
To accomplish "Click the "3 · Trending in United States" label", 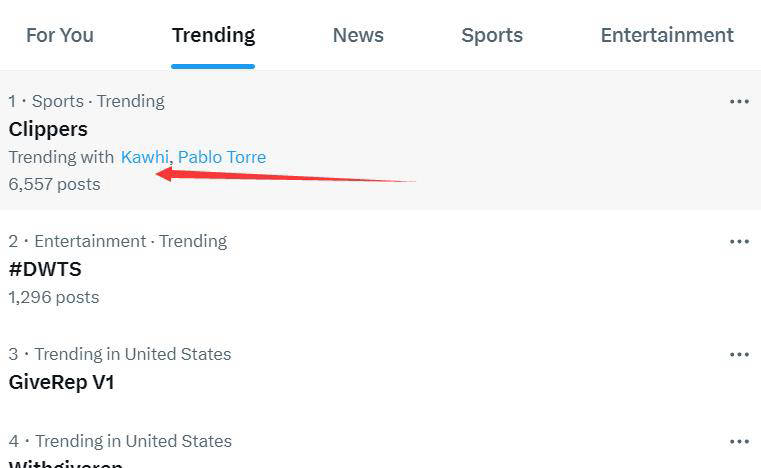I will 119,354.
